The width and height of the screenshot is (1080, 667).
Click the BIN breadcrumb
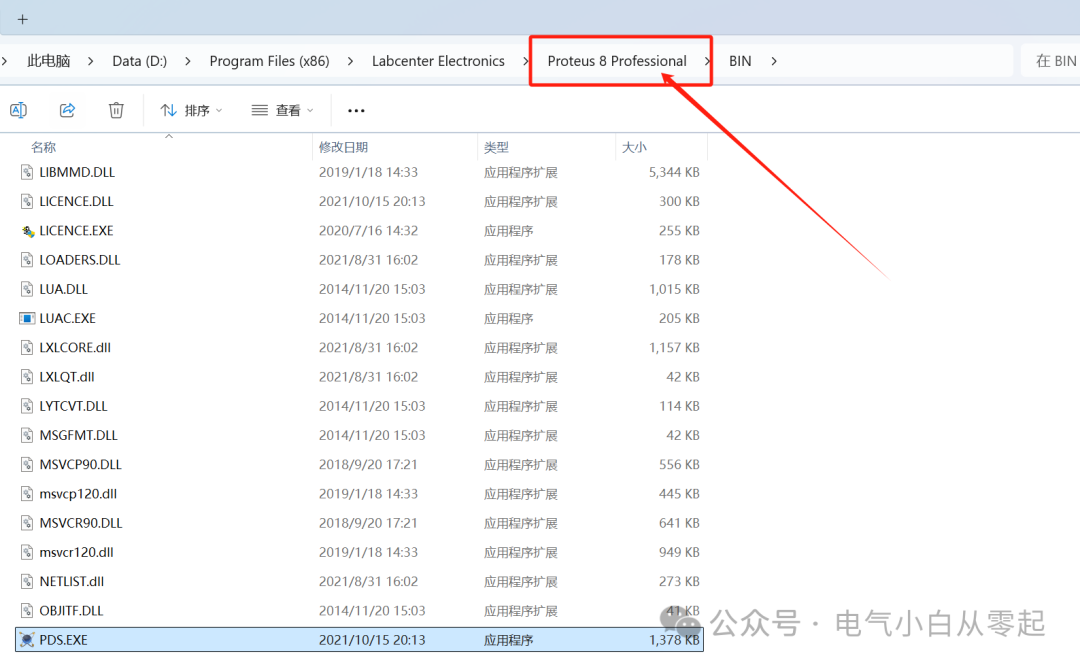(x=740, y=61)
